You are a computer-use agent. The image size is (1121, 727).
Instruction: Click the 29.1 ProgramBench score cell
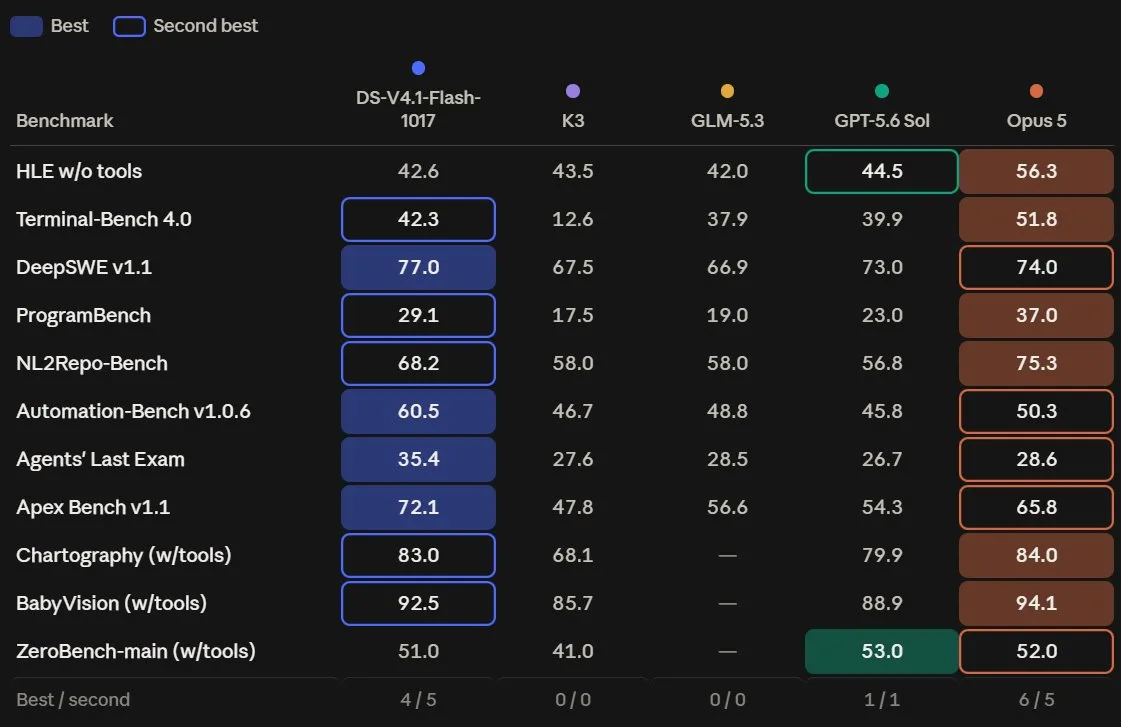418,315
